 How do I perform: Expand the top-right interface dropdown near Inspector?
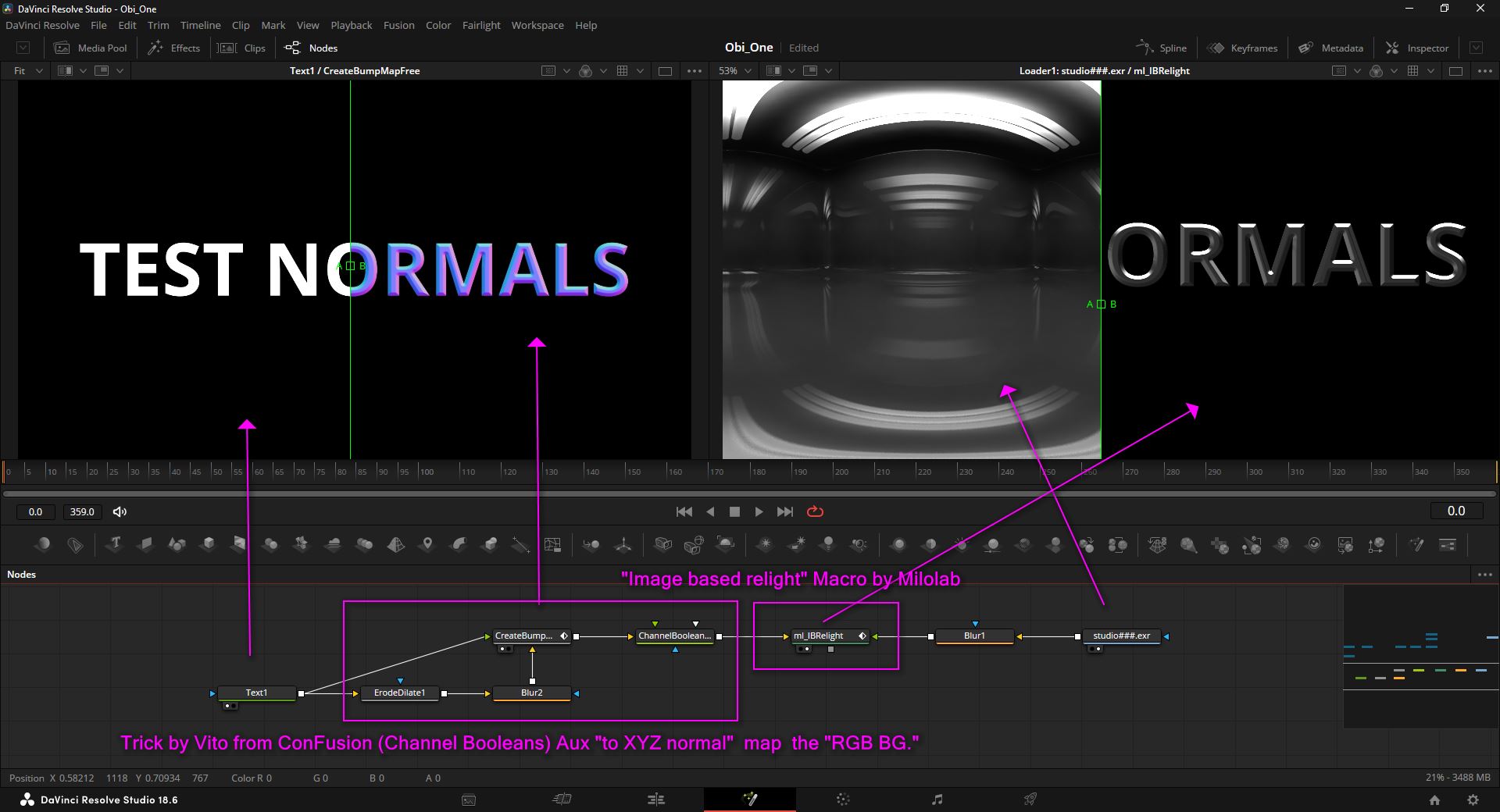(x=1476, y=48)
